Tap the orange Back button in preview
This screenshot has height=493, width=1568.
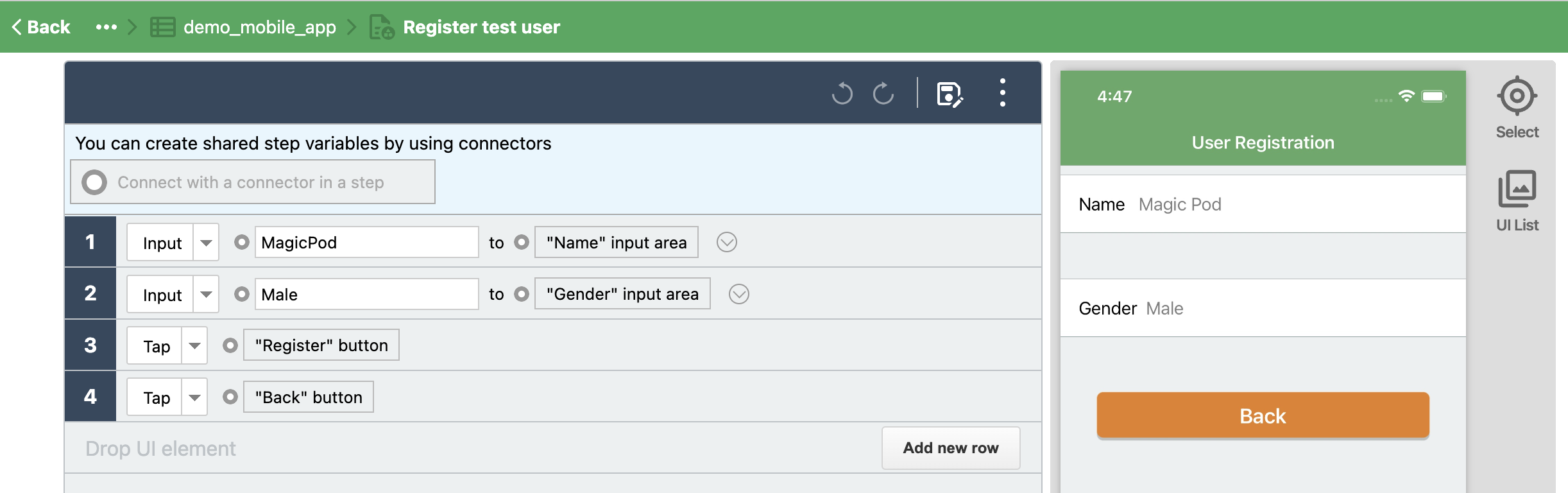click(x=1263, y=416)
